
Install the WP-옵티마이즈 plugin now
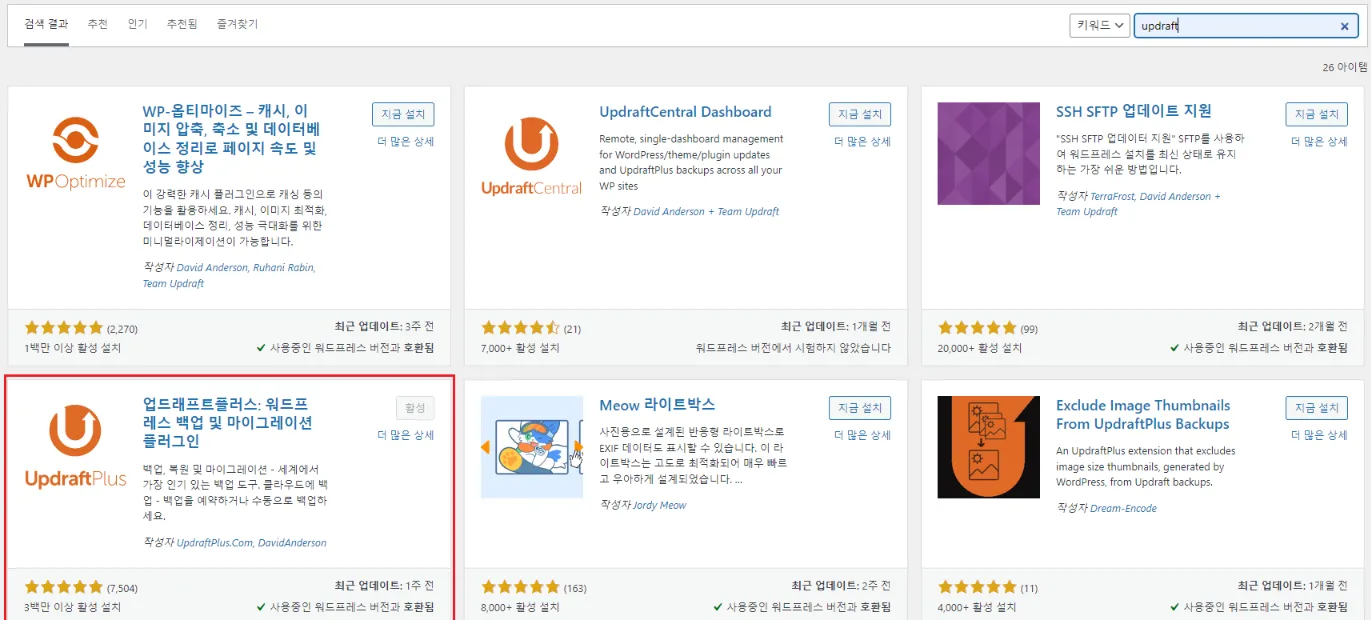coord(403,114)
